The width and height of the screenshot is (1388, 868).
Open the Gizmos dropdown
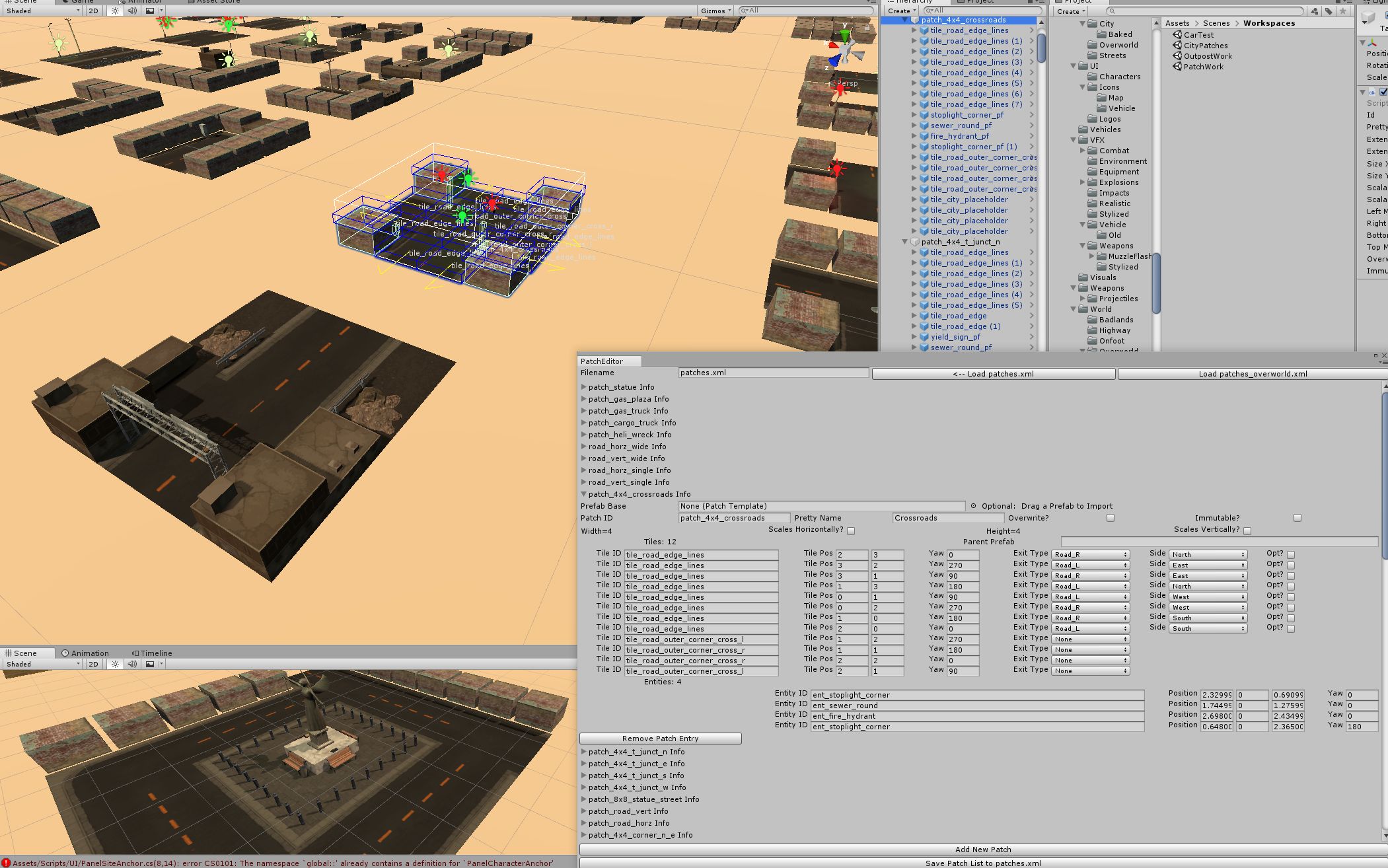pyautogui.click(x=716, y=11)
